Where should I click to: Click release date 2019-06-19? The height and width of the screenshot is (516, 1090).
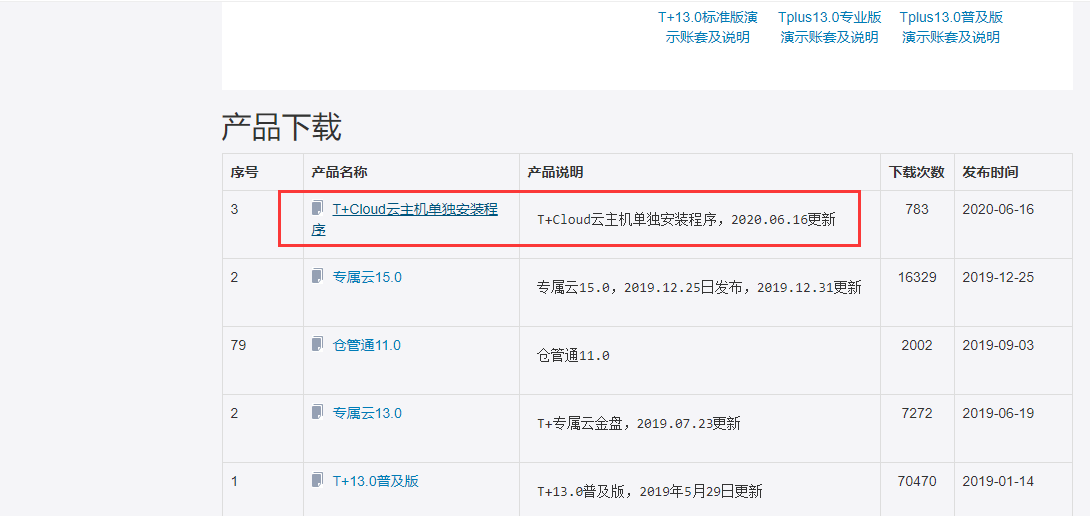click(x=998, y=414)
